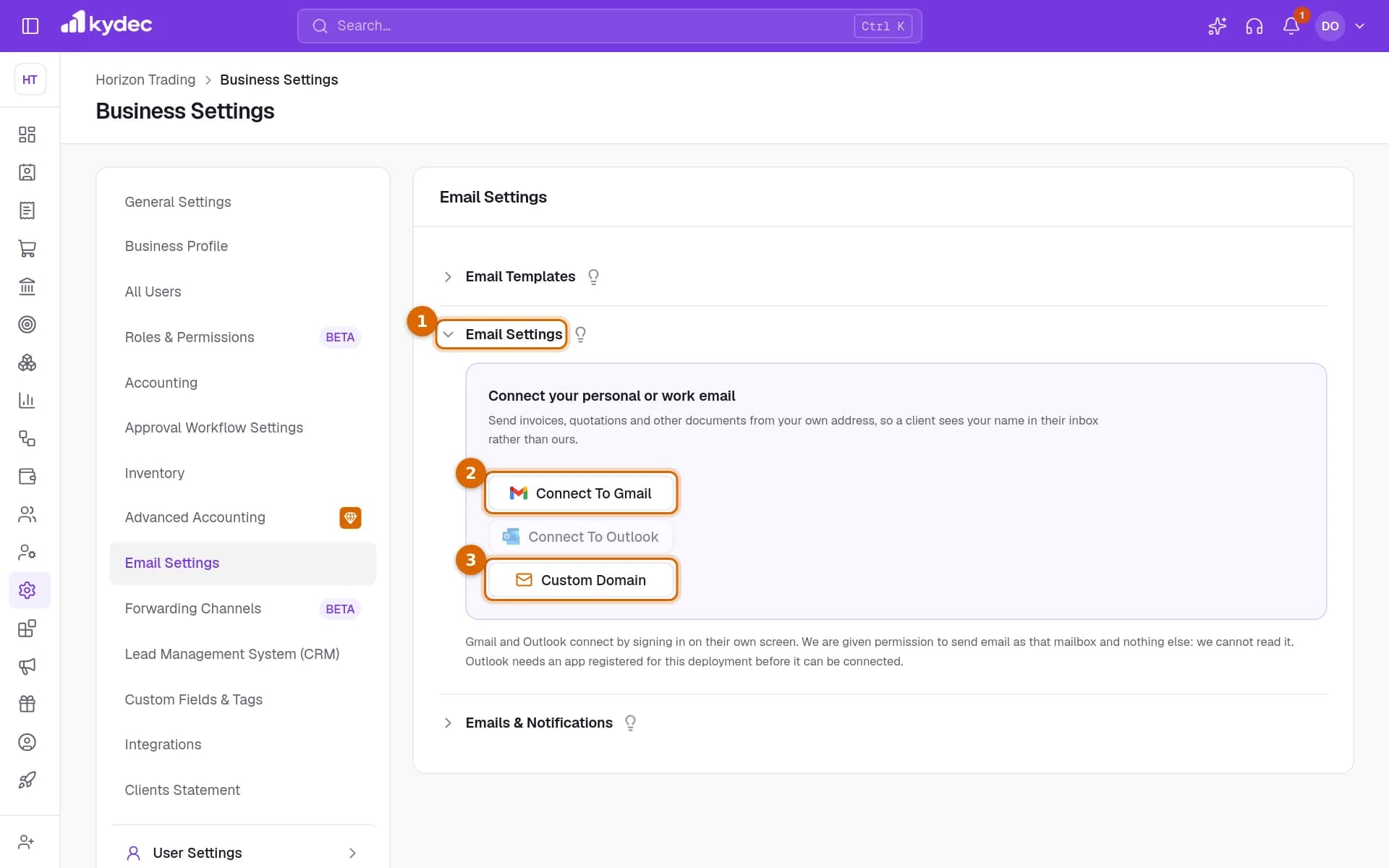This screenshot has height=868, width=1389.
Task: Click the kydec logo
Action: (x=106, y=24)
